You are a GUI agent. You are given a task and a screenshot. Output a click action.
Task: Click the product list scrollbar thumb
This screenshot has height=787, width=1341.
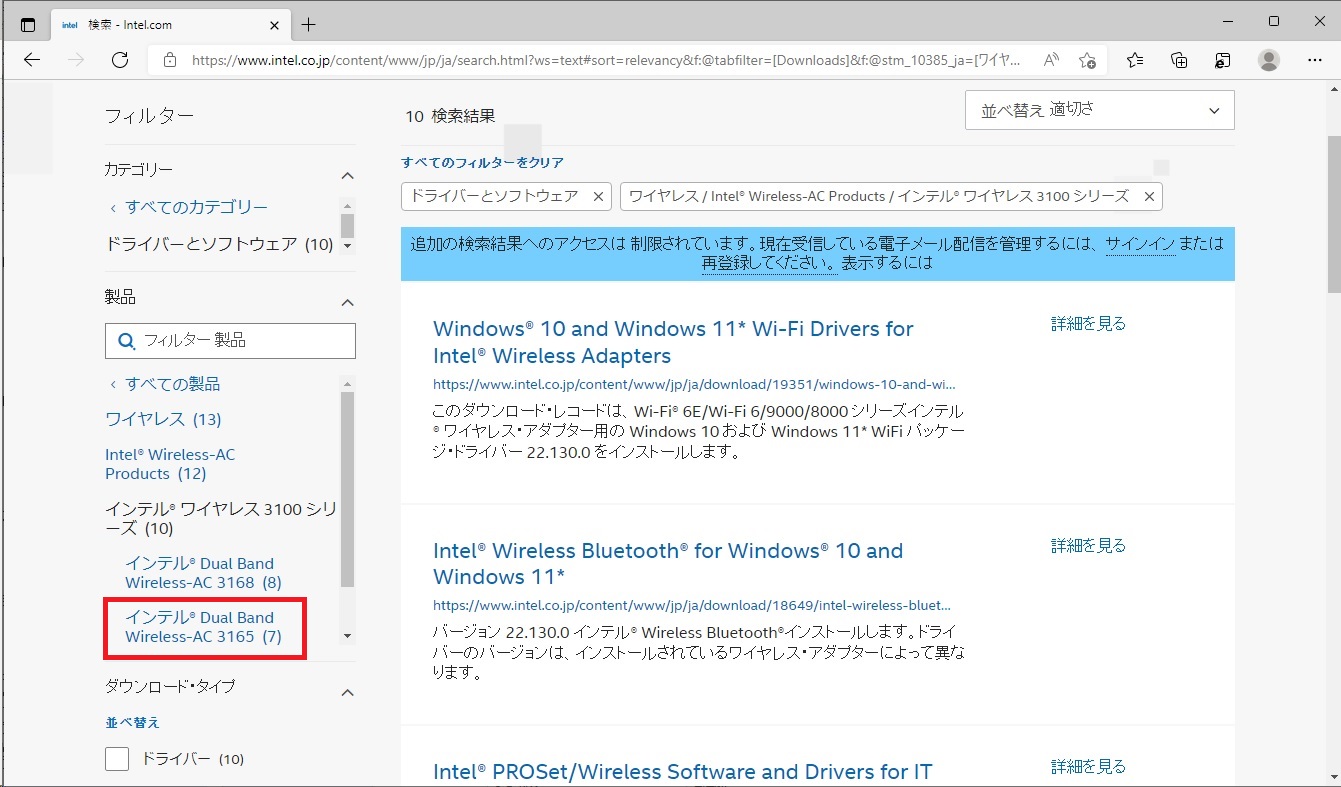click(347, 490)
